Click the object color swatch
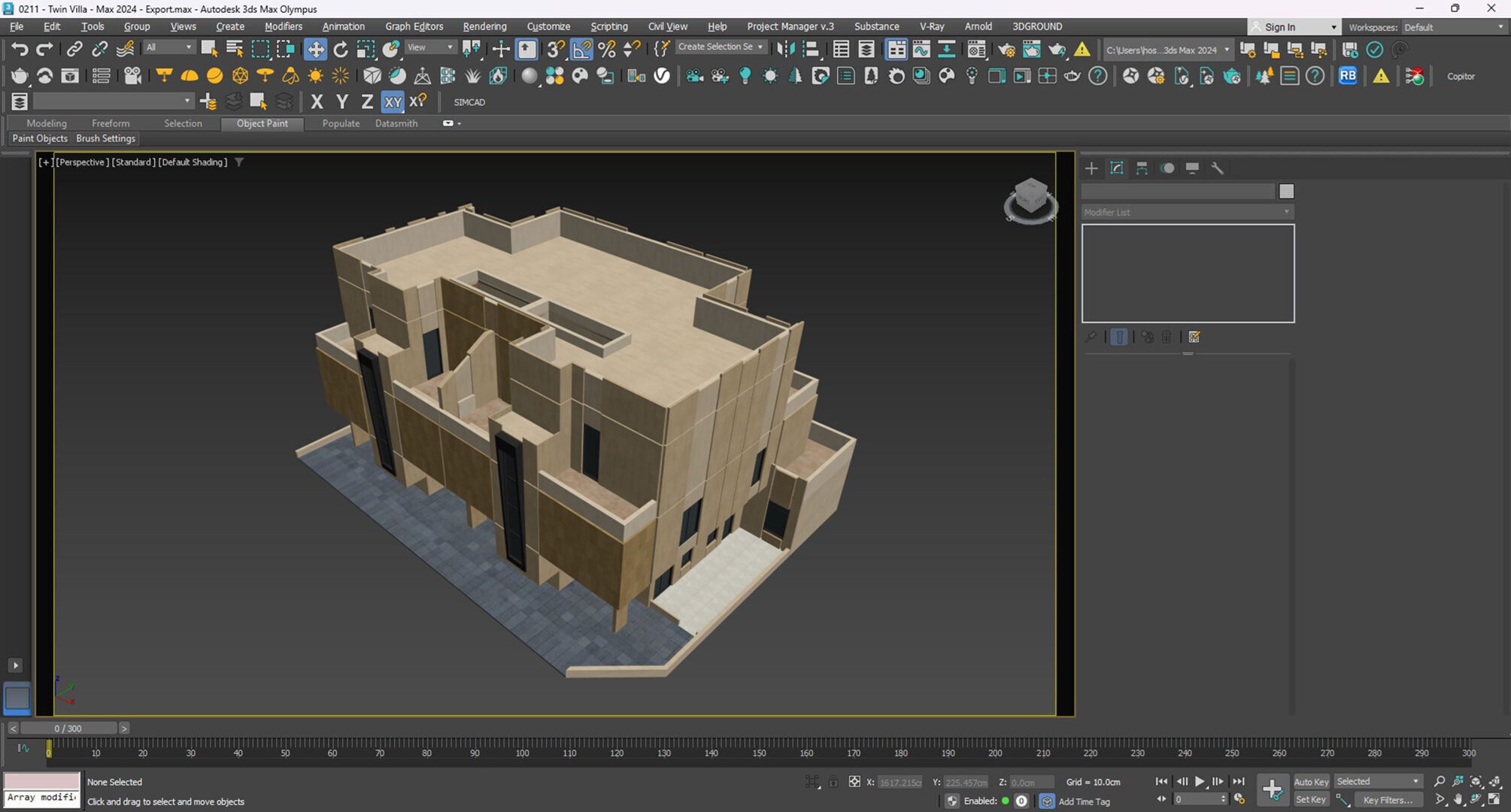The image size is (1511, 812). [x=1287, y=191]
